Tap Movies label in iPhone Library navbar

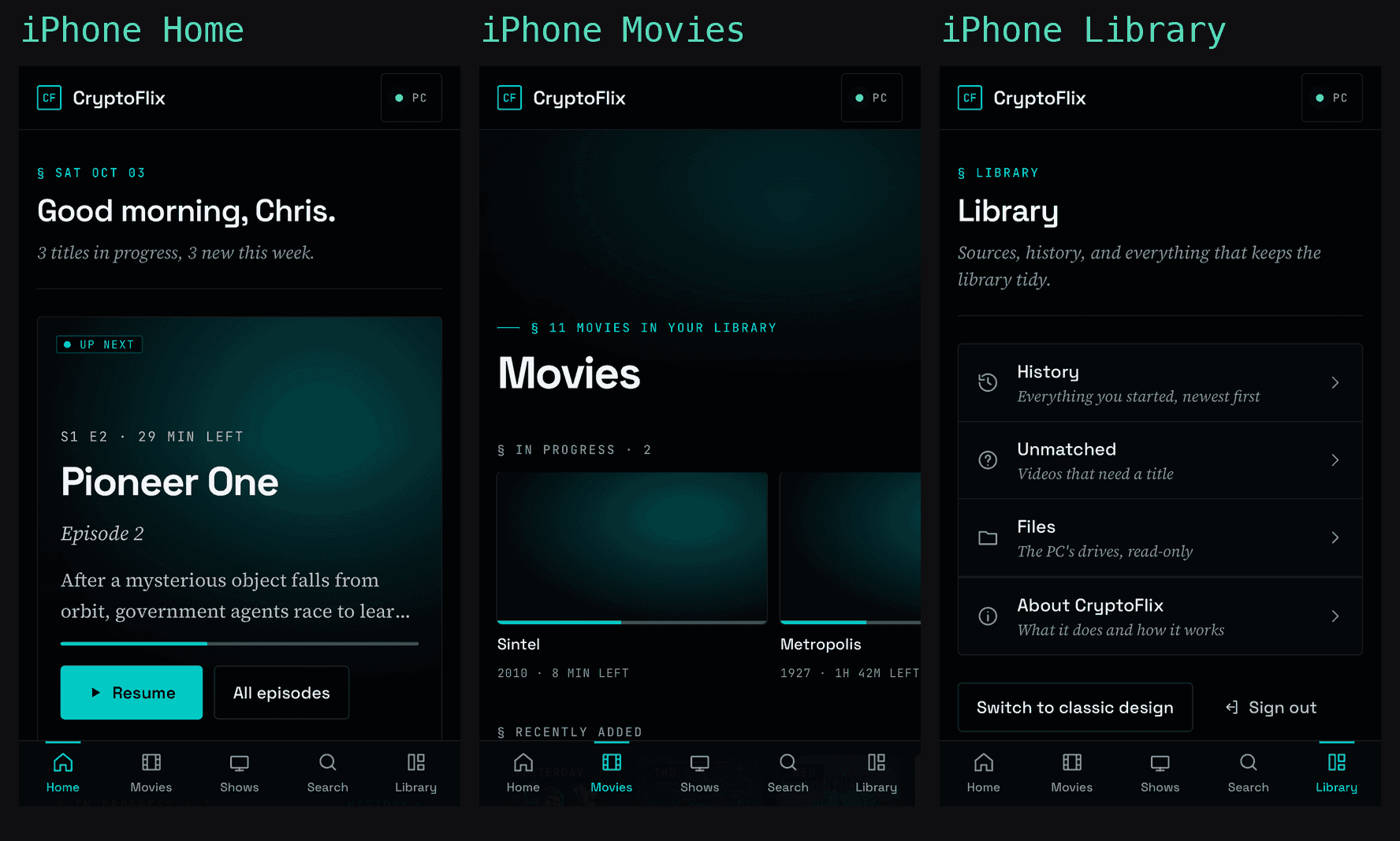click(1072, 787)
